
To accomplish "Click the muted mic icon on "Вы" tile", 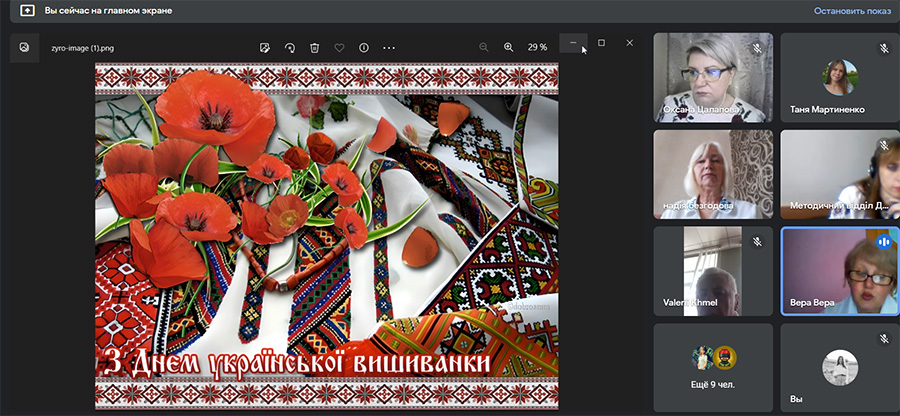I will pos(884,339).
